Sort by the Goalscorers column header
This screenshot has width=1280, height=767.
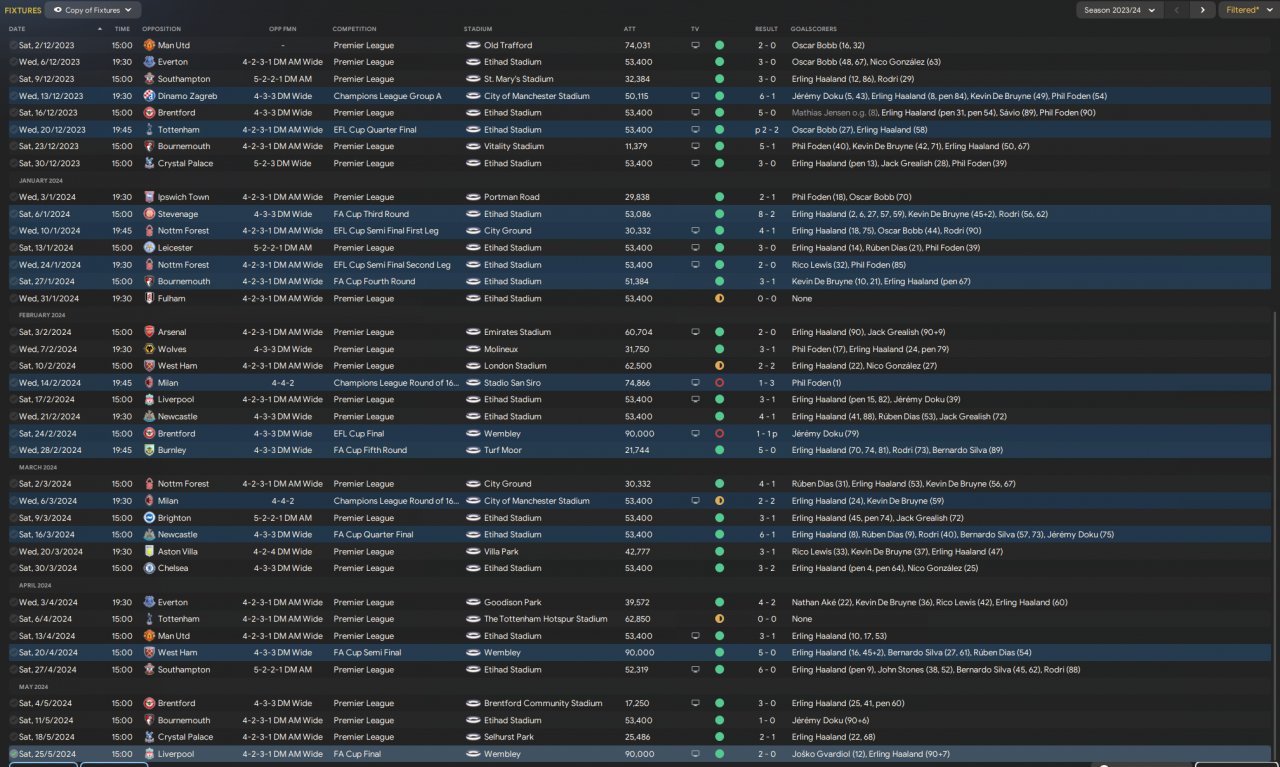(814, 29)
